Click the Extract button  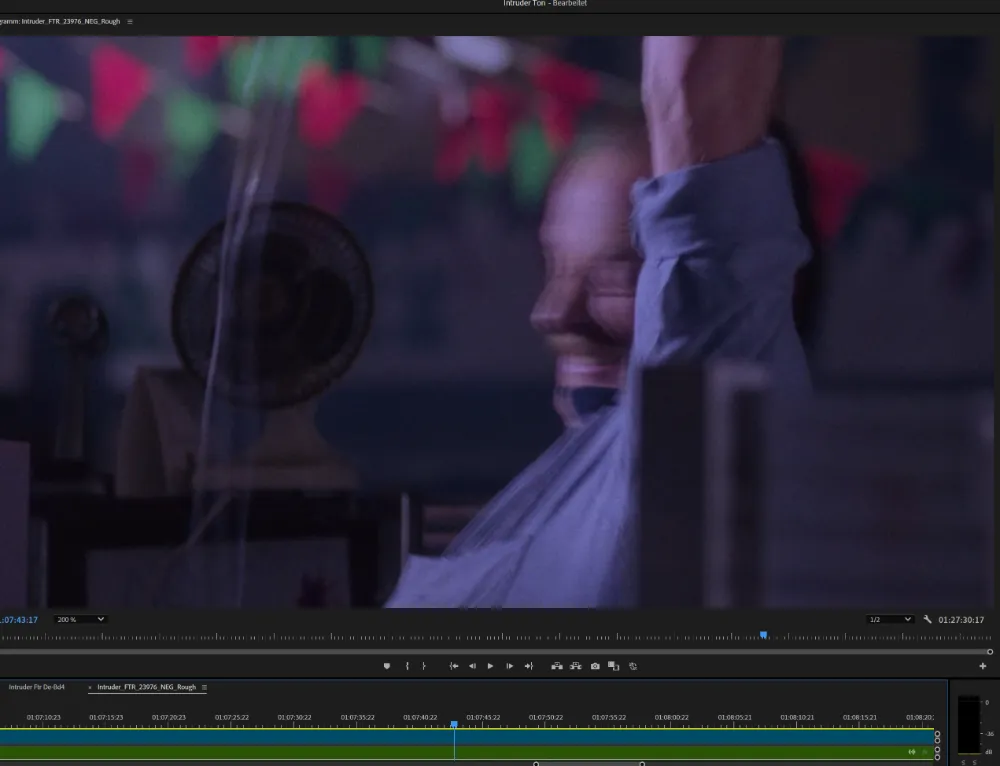point(576,666)
